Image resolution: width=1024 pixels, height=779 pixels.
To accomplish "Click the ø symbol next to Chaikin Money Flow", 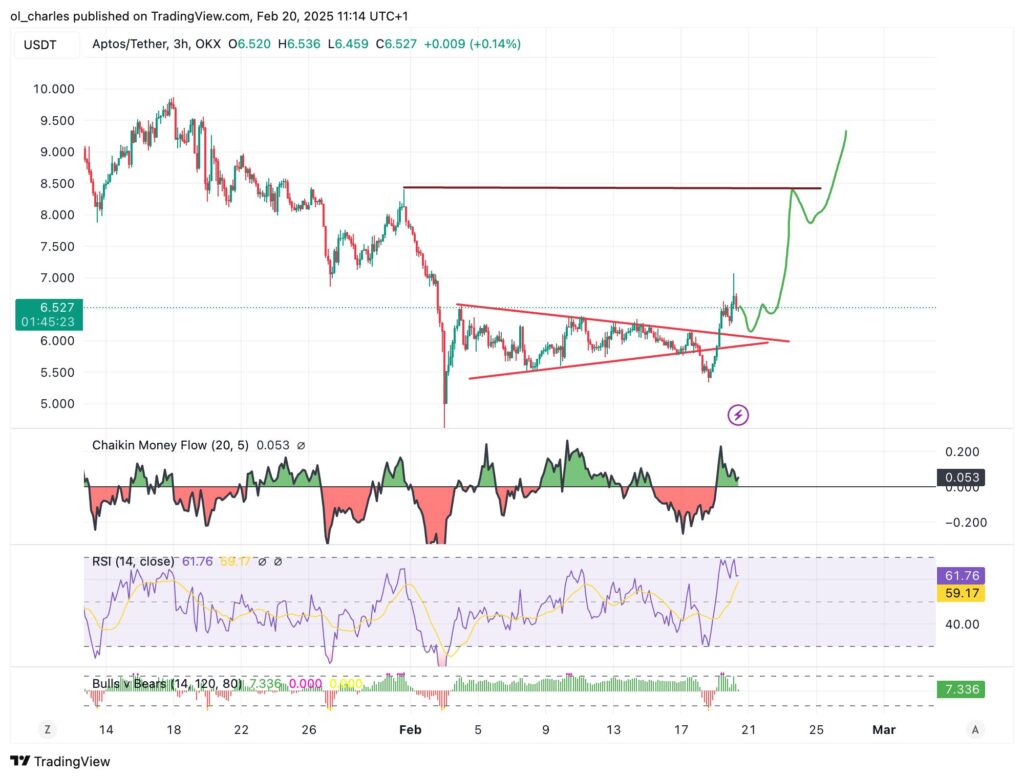I will click(301, 445).
